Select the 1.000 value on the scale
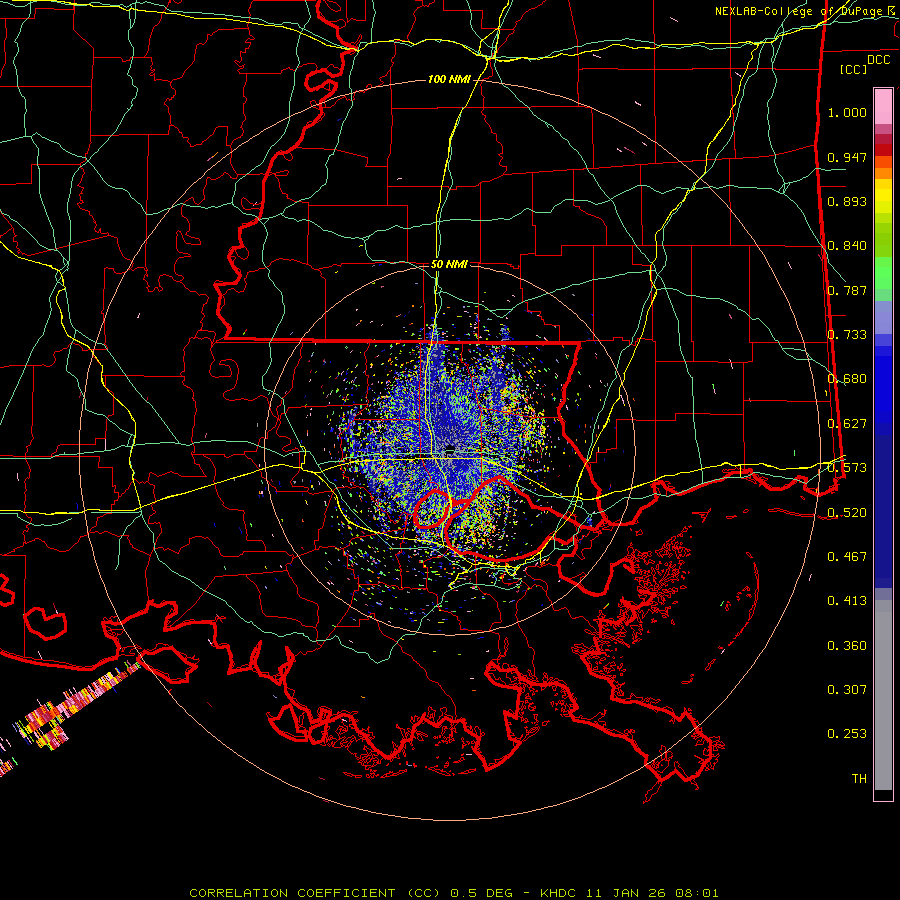 (847, 112)
